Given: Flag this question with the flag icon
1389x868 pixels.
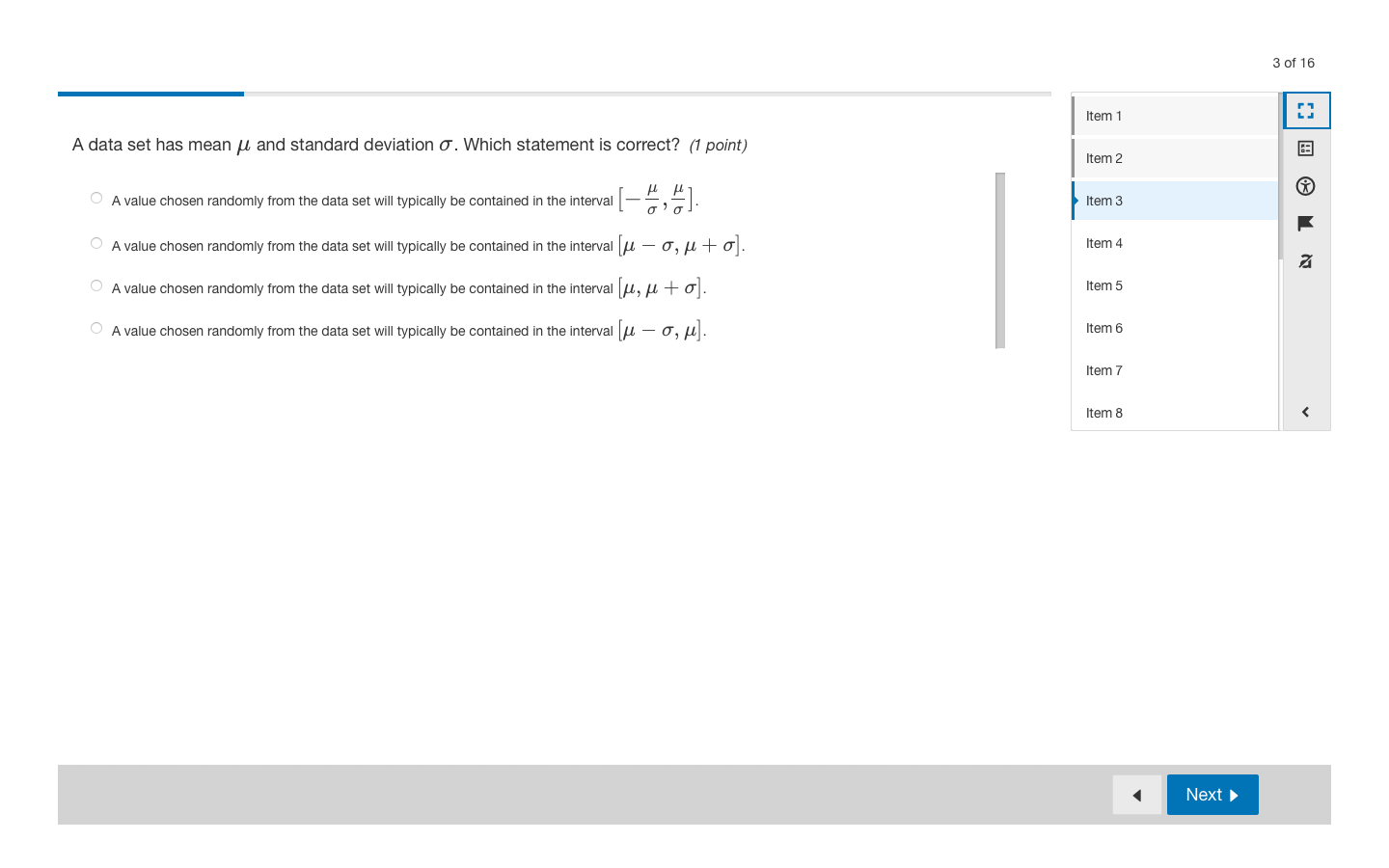Looking at the screenshot, I should pyautogui.click(x=1306, y=224).
